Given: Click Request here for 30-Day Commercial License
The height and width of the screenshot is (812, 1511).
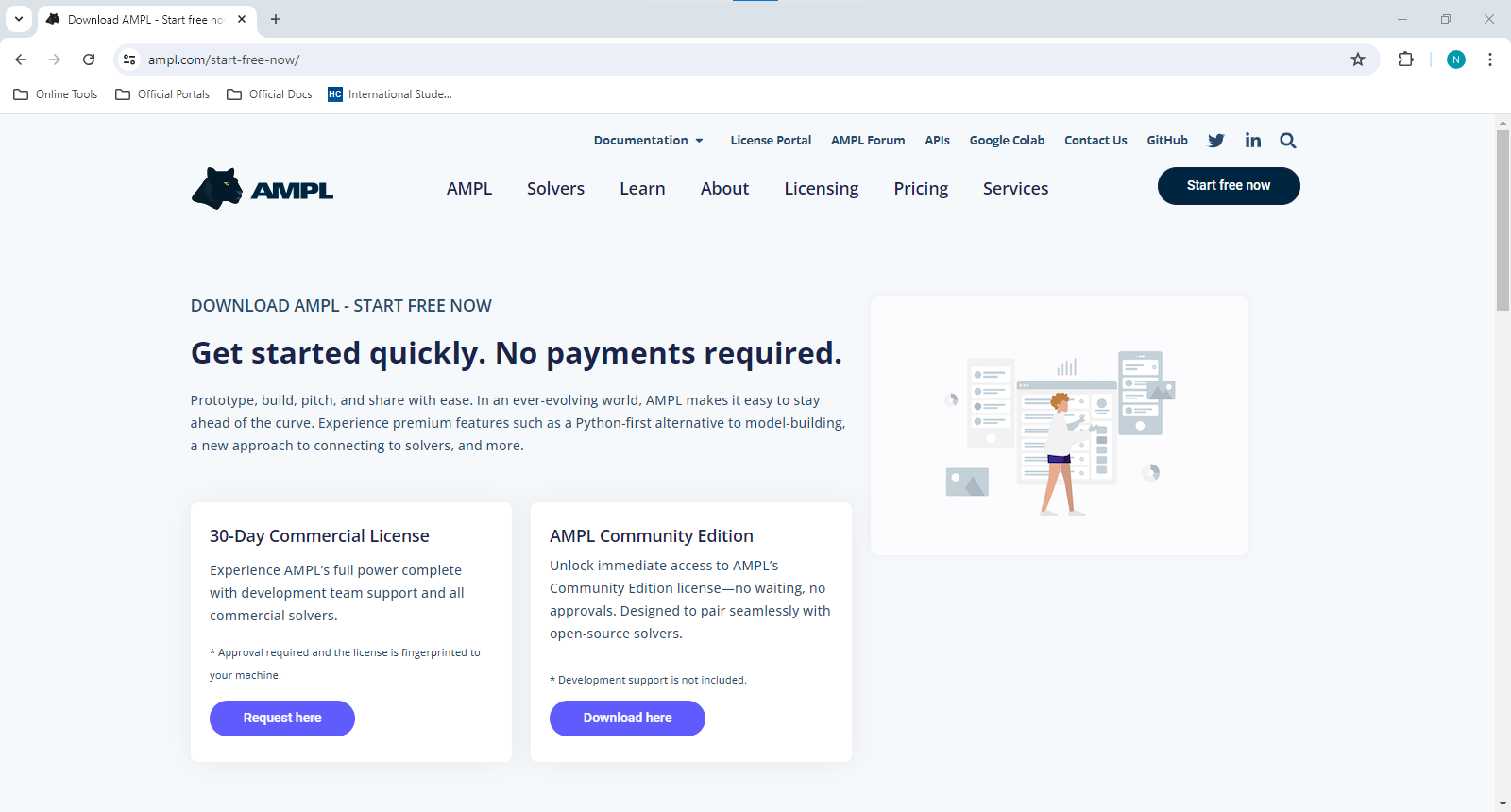Looking at the screenshot, I should click(x=282, y=719).
